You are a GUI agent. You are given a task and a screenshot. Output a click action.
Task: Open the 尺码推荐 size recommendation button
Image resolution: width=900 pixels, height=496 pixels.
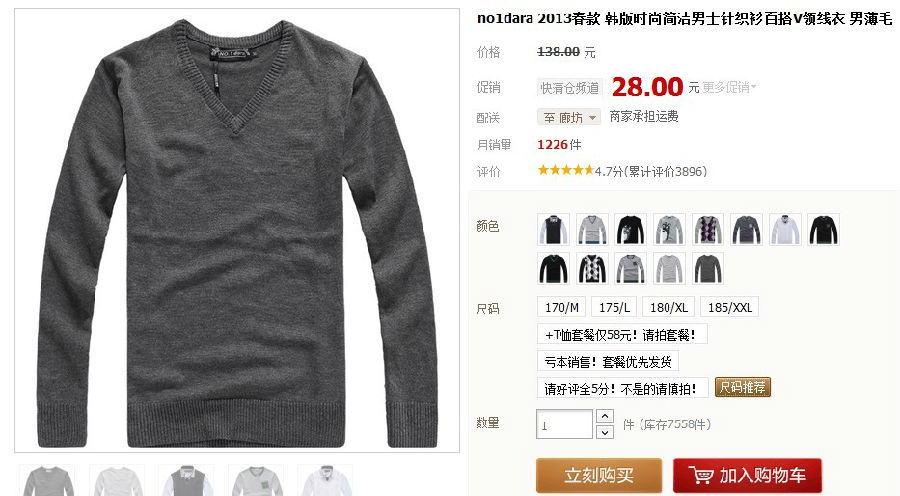[x=743, y=388]
